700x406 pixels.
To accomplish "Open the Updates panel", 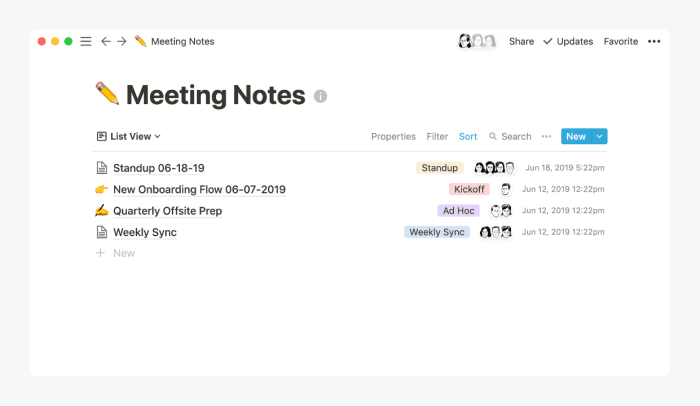I will pos(568,42).
